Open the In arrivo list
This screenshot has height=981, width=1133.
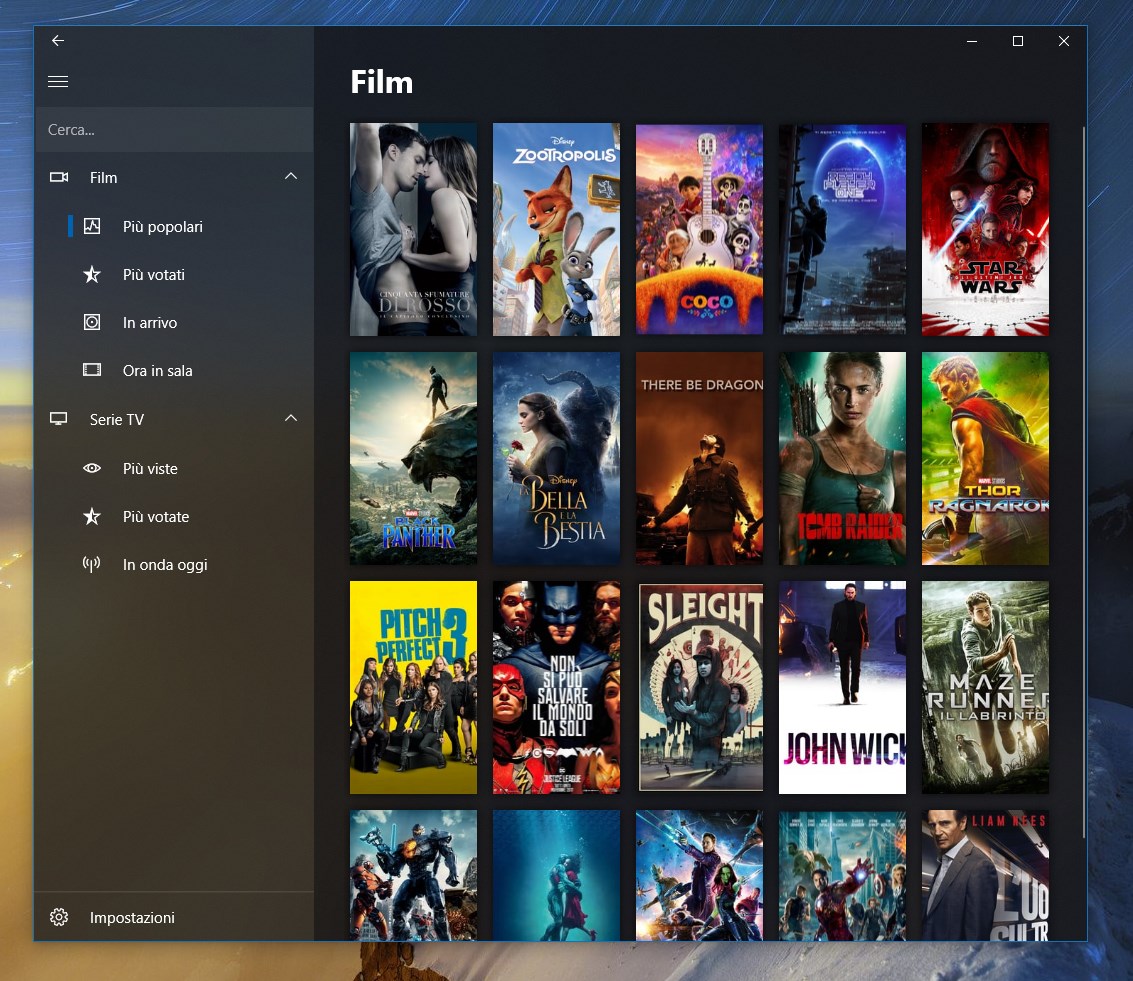[x=174, y=322]
